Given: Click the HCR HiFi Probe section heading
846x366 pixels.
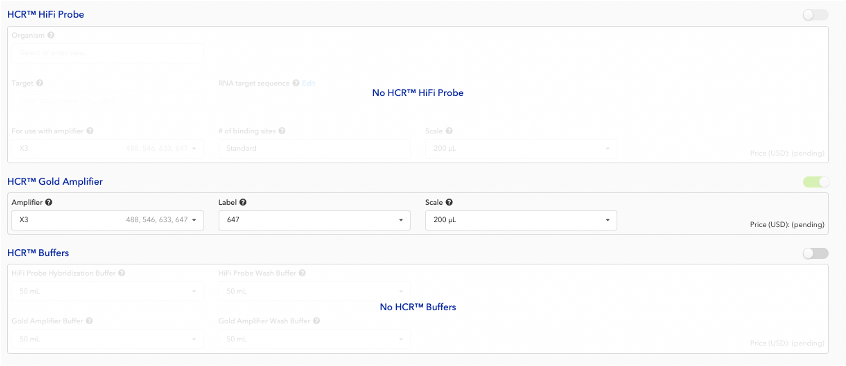Looking at the screenshot, I should [45, 15].
